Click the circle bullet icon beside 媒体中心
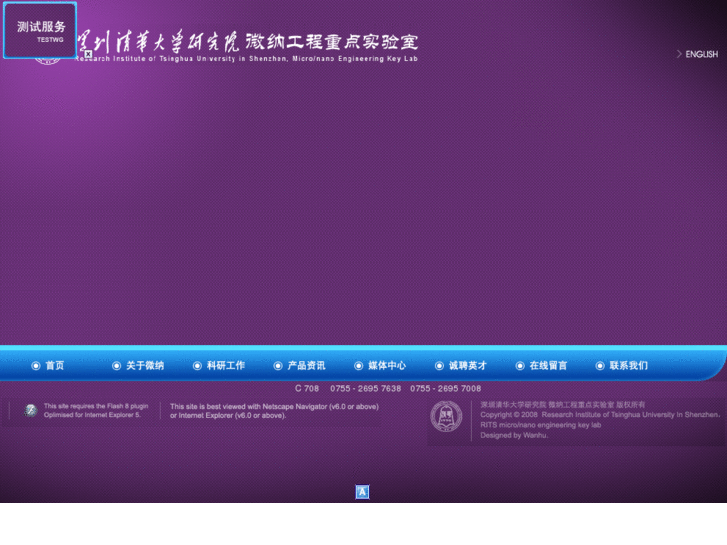 click(358, 366)
